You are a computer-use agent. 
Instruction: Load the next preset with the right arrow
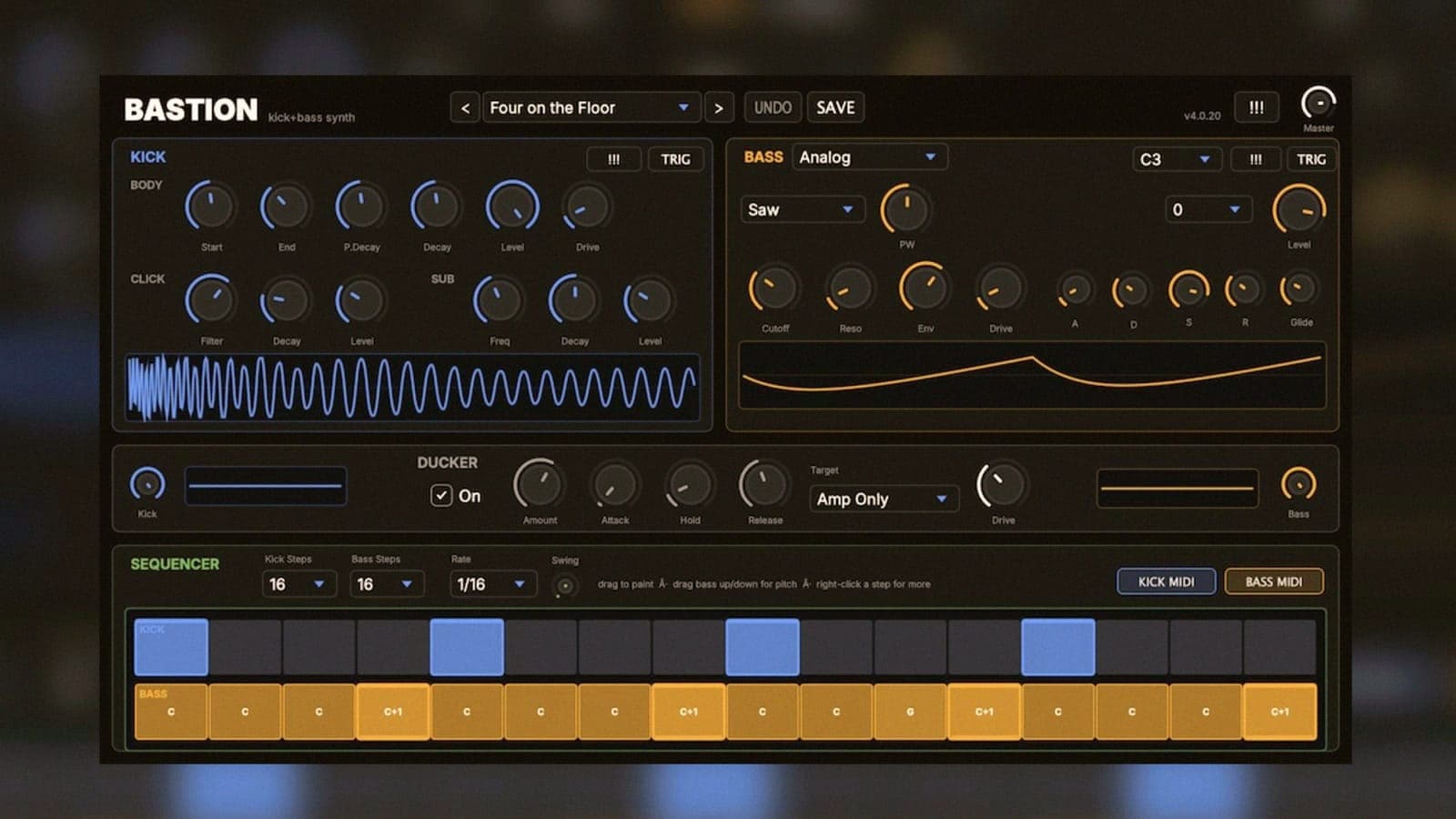(719, 108)
